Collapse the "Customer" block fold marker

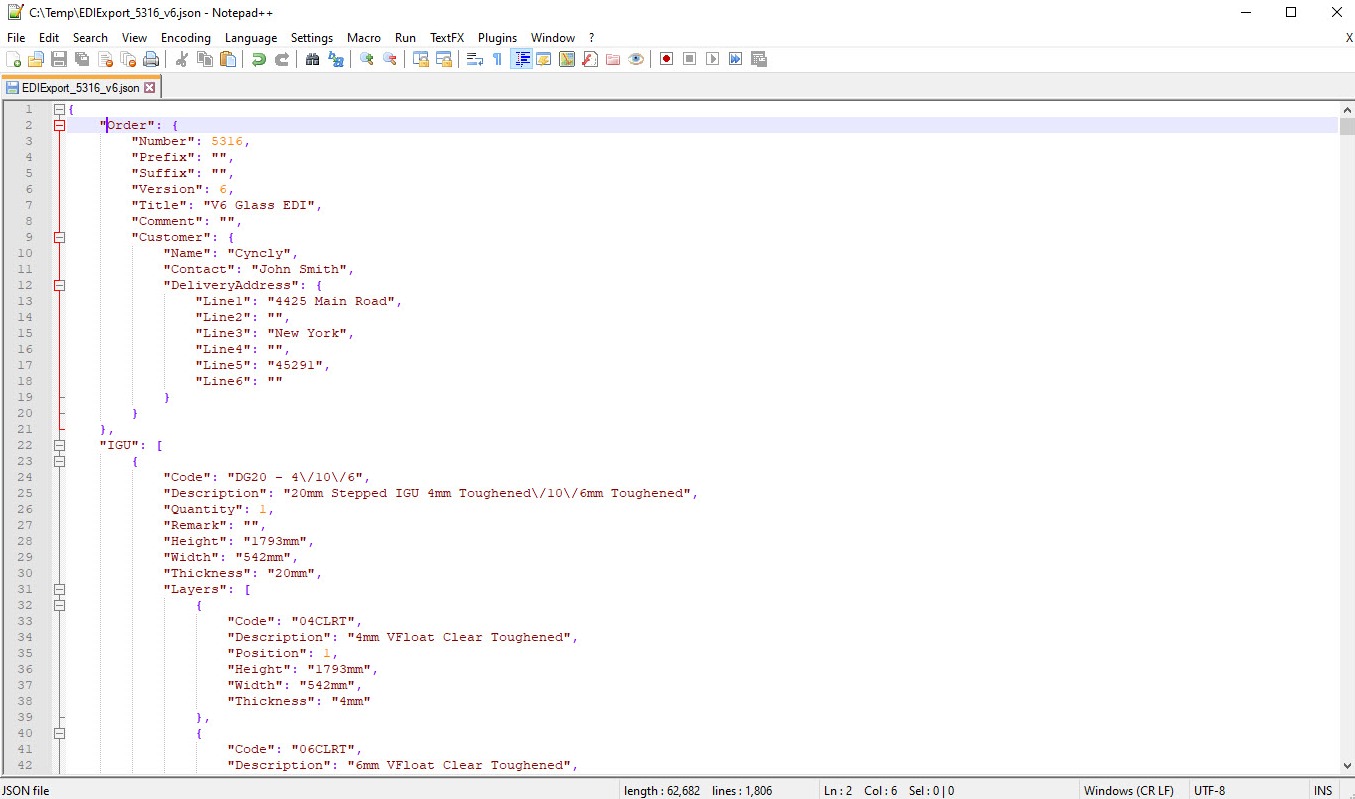click(x=60, y=237)
